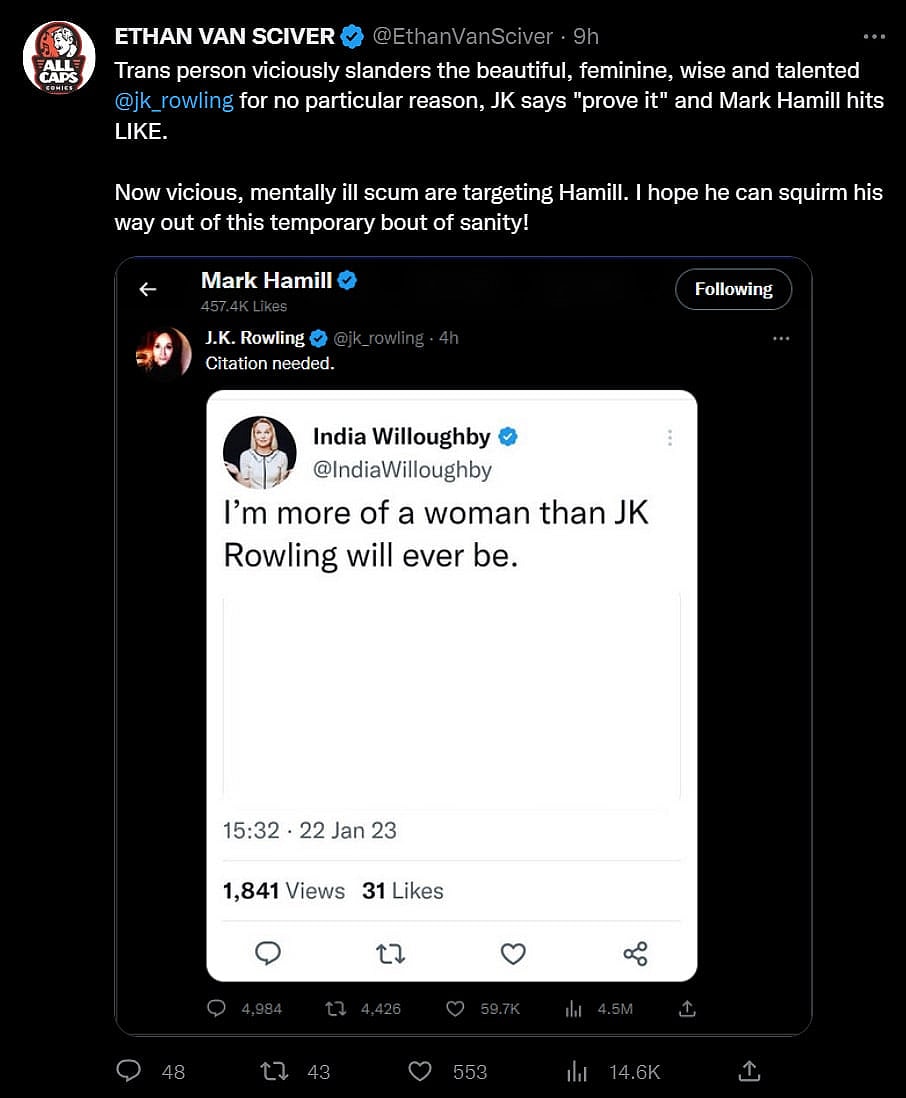
Task: Like Ethan Van Sciver's tweet
Action: point(419,1071)
